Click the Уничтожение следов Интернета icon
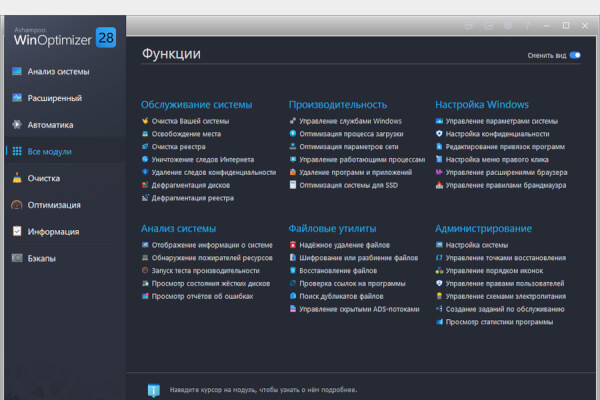This screenshot has height=400, width=600. click(x=145, y=159)
